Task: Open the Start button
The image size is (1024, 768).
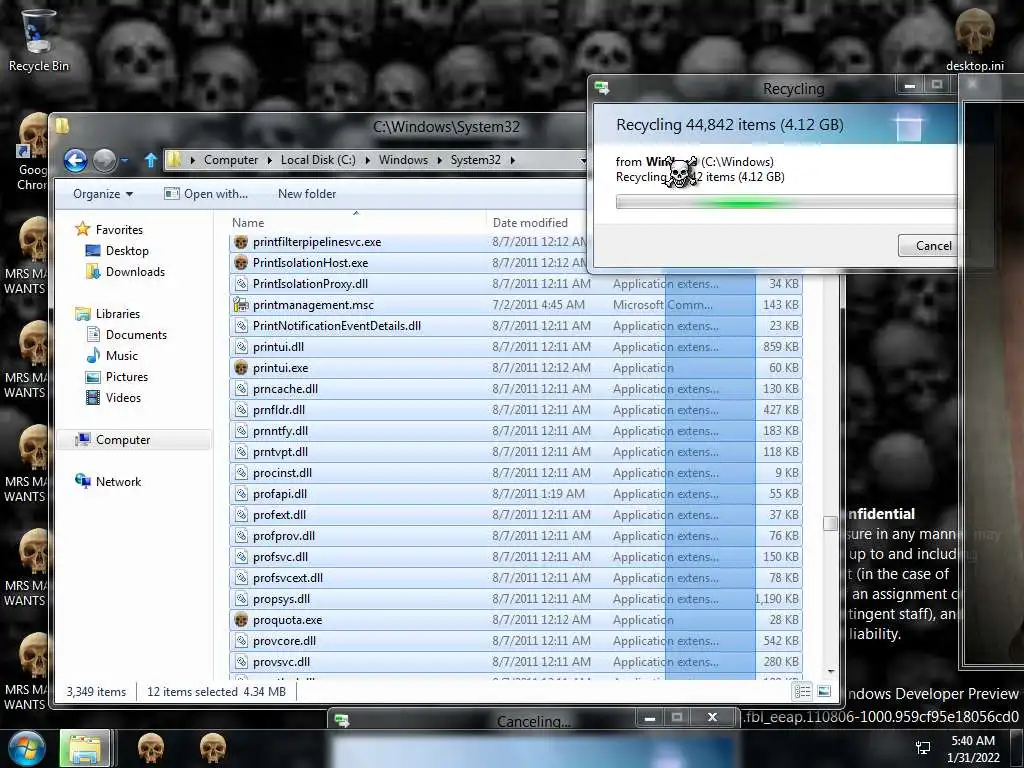Action: (x=27, y=748)
